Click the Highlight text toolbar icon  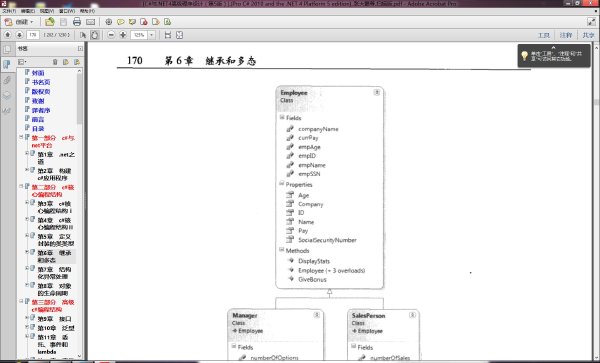click(132, 22)
